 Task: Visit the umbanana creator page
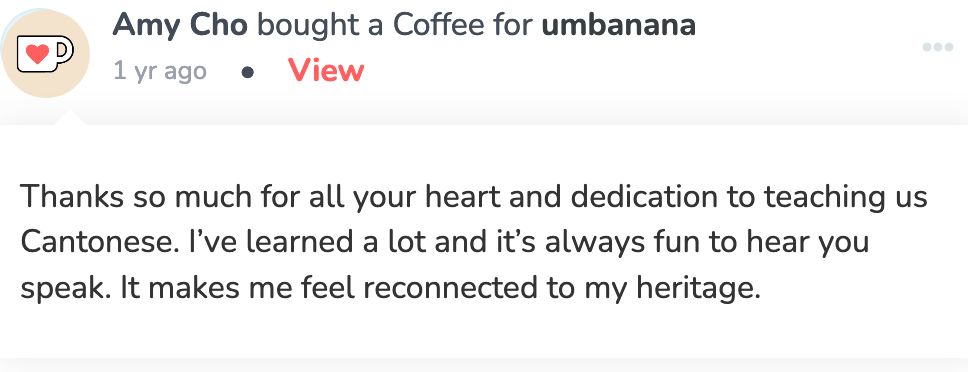[619, 25]
